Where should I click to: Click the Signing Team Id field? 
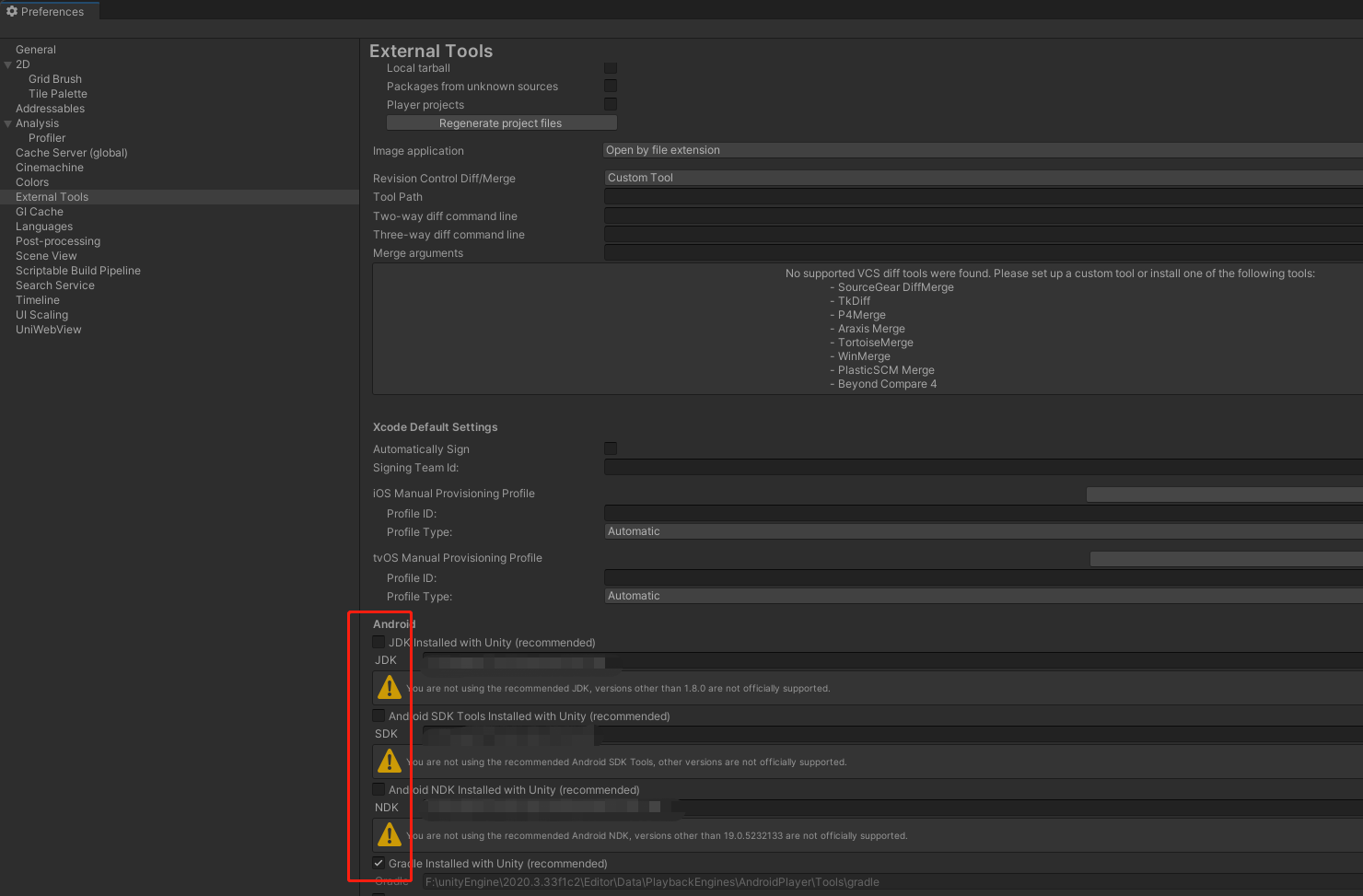(x=983, y=467)
